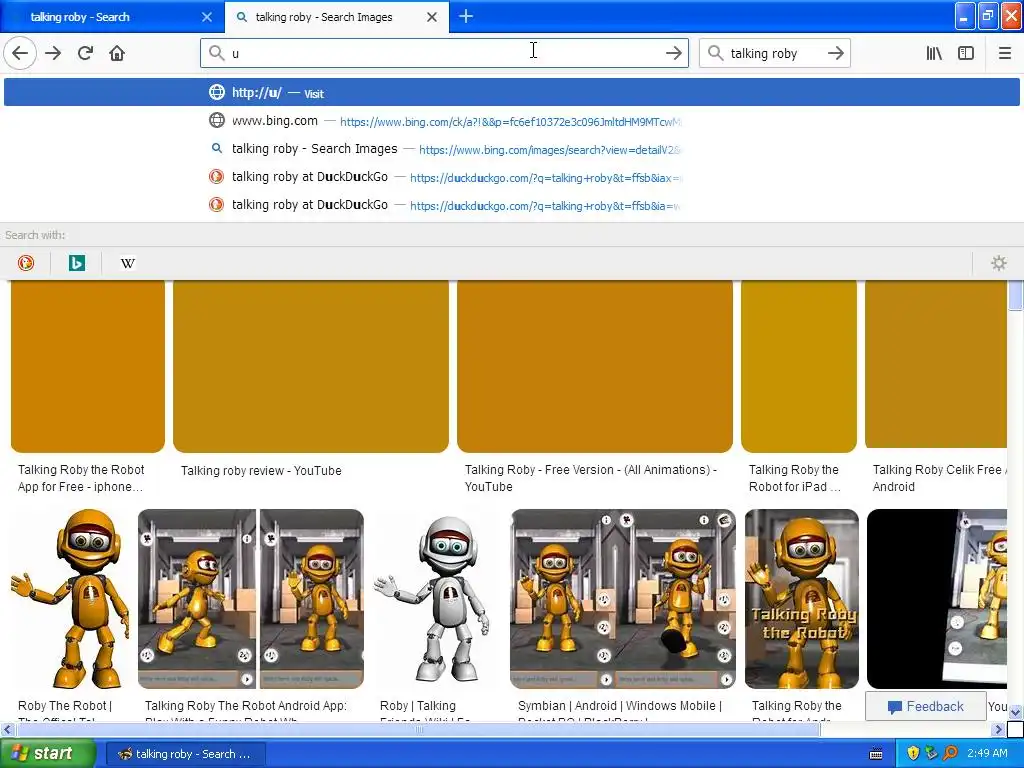Search with the DuckDuckGo engine icon
The width and height of the screenshot is (1024, 768).
pos(26,263)
